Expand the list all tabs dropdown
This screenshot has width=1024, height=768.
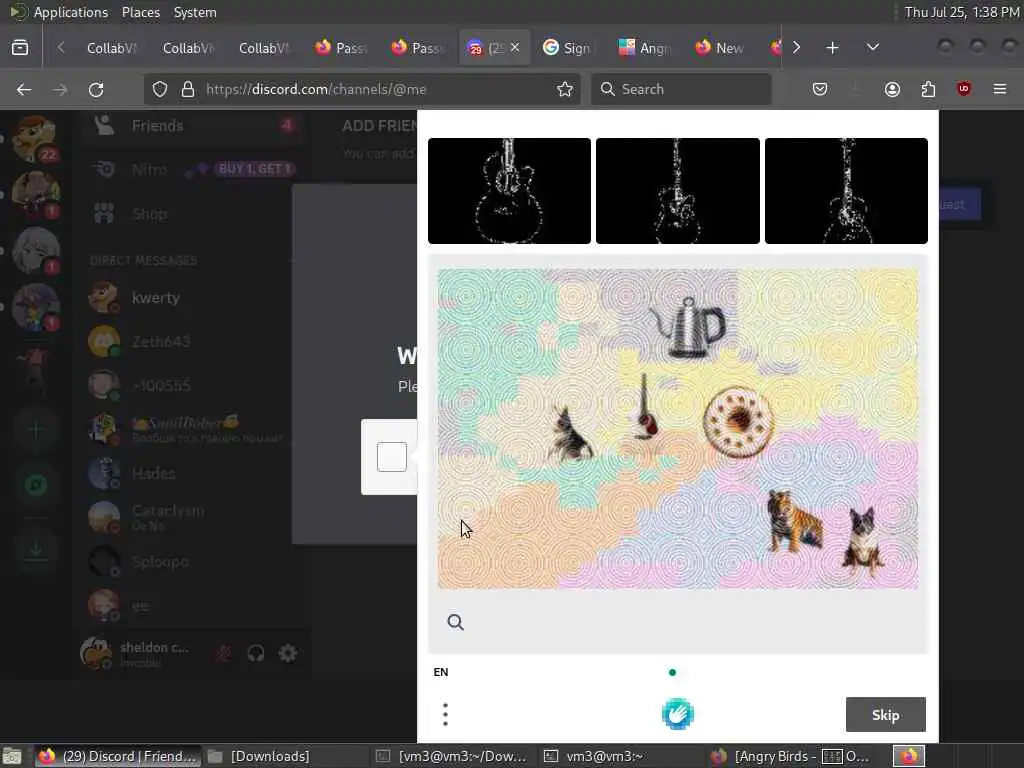point(872,48)
